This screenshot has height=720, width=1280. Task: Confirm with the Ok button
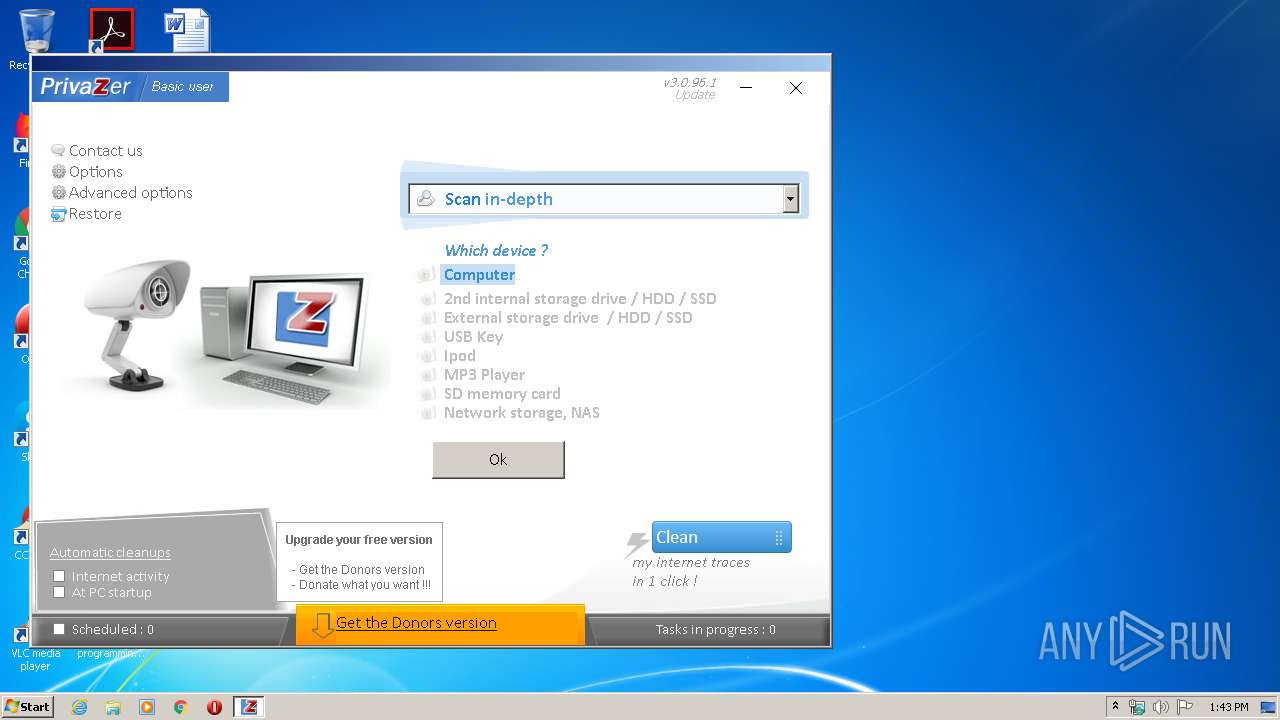click(498, 460)
